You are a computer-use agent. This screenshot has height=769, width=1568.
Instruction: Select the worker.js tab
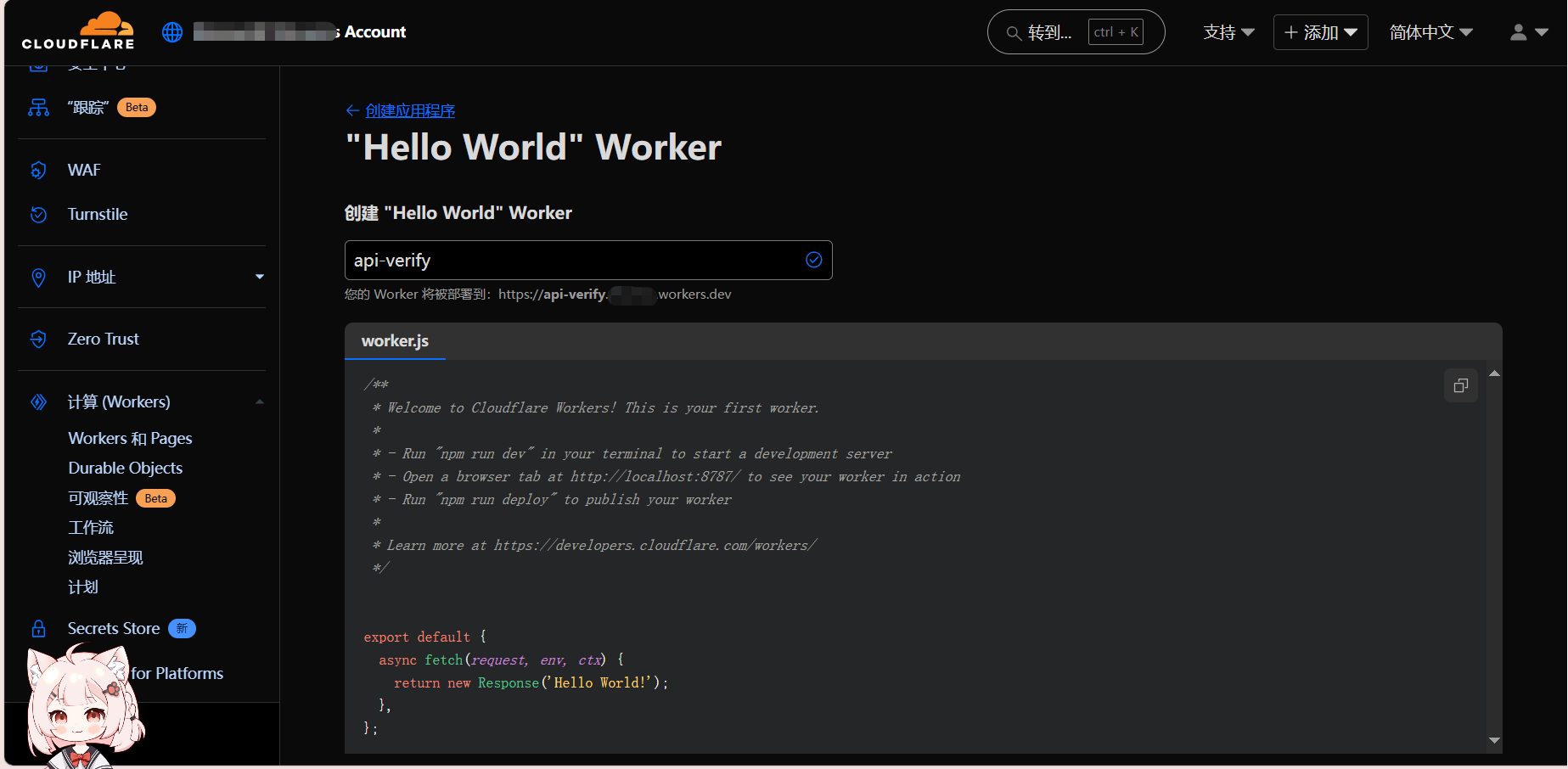click(x=395, y=341)
